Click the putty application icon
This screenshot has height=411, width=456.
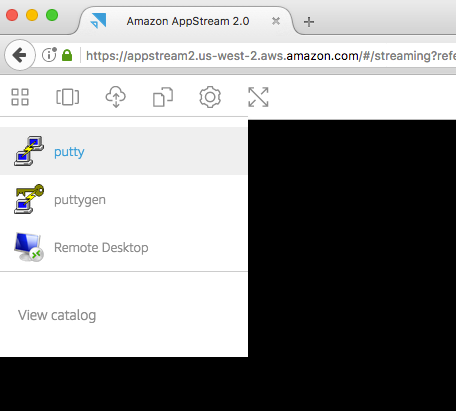(x=29, y=151)
